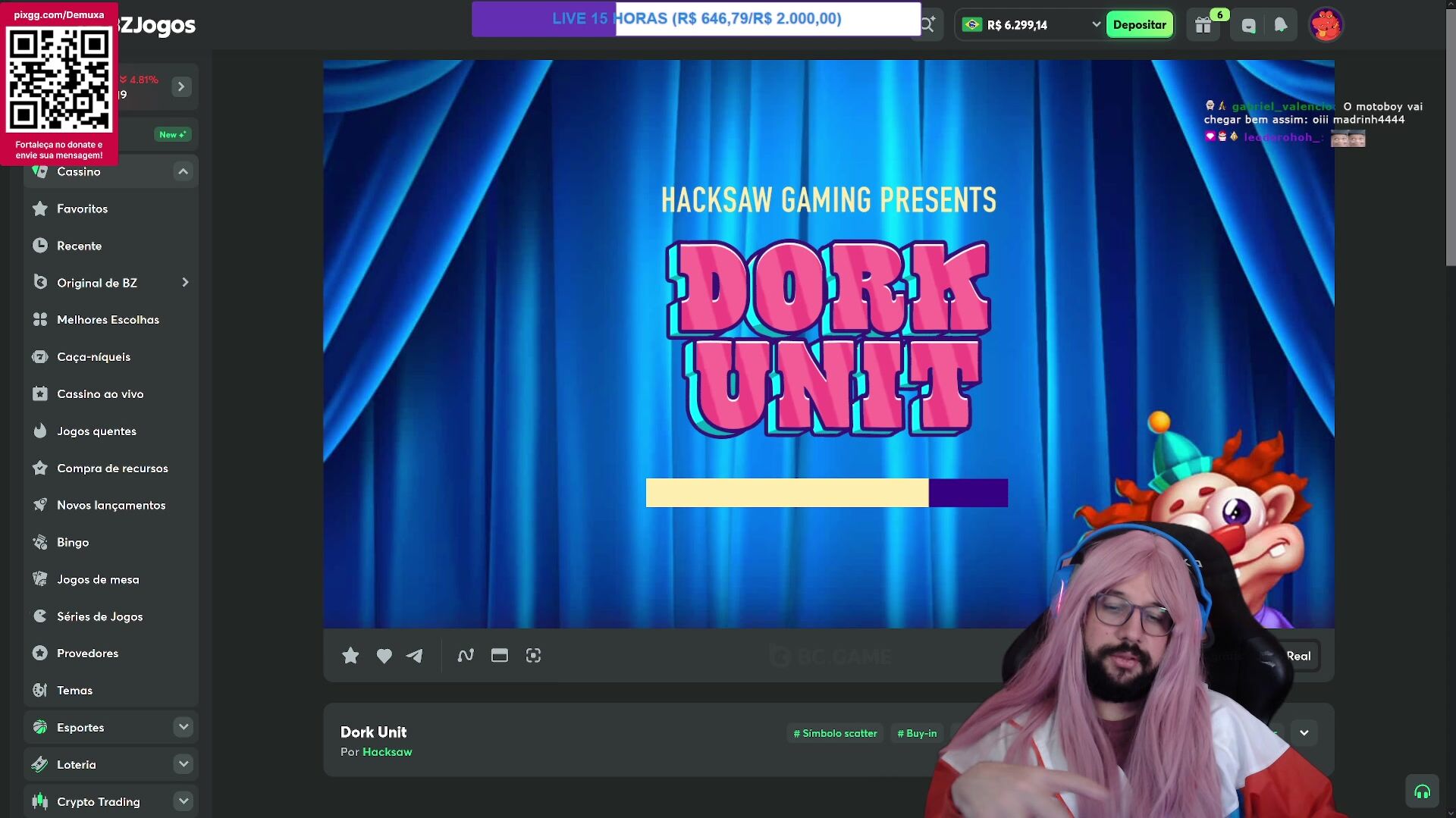Image resolution: width=1456 pixels, height=818 pixels.
Task: Open Favoritos in sidebar
Action: click(x=111, y=208)
